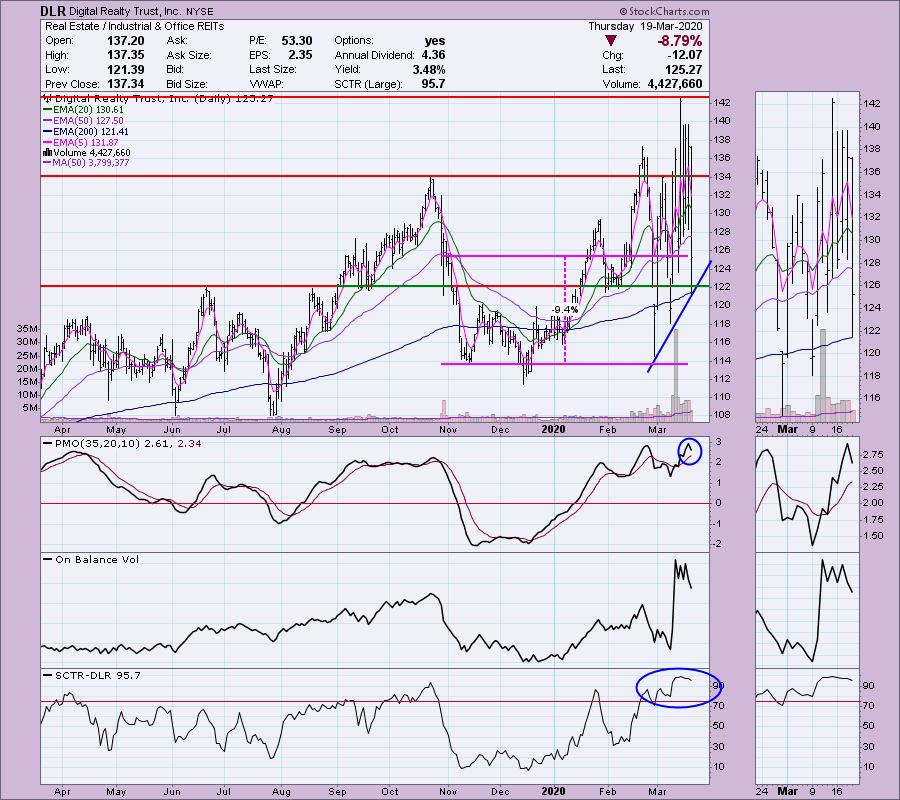This screenshot has height=800, width=900.
Task: Select the High value 137.35
Action: tap(126, 55)
